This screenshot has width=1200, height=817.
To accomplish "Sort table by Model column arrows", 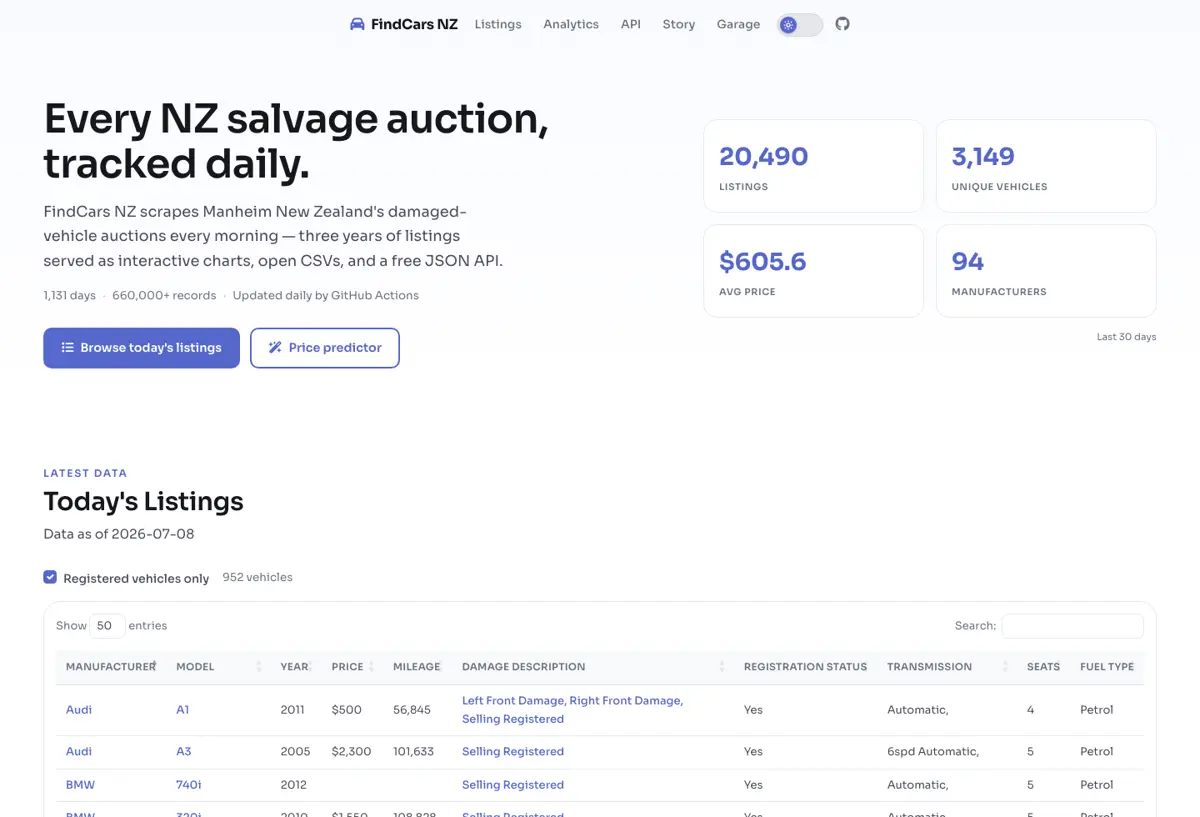I will coord(259,666).
